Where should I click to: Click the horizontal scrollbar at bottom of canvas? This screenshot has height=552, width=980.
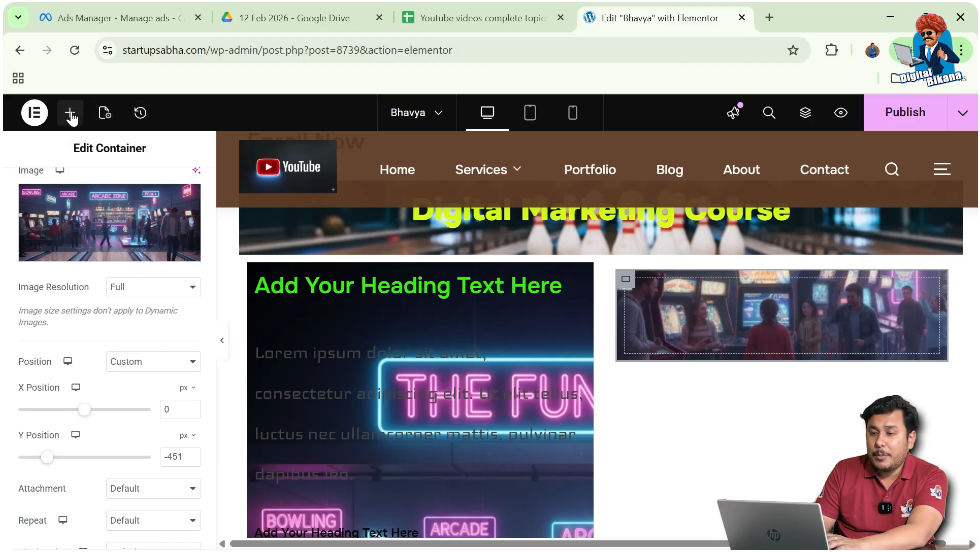pos(588,543)
